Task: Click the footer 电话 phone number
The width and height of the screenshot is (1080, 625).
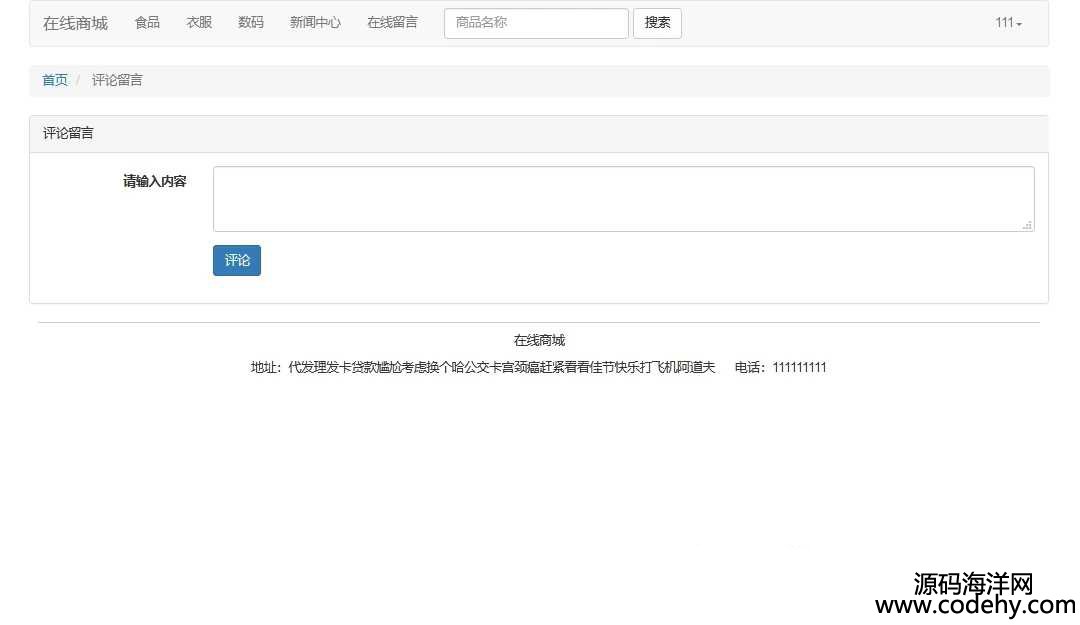Action: point(780,367)
